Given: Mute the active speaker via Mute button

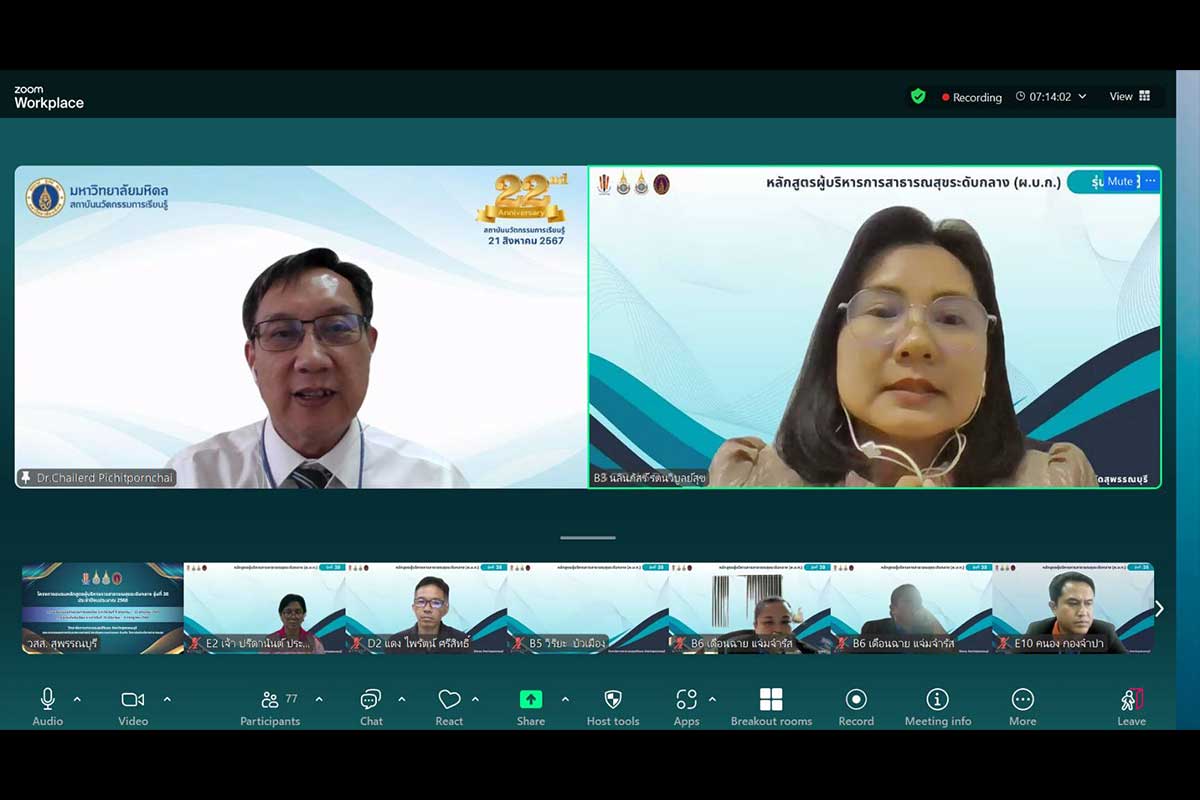Looking at the screenshot, I should click(x=1119, y=181).
